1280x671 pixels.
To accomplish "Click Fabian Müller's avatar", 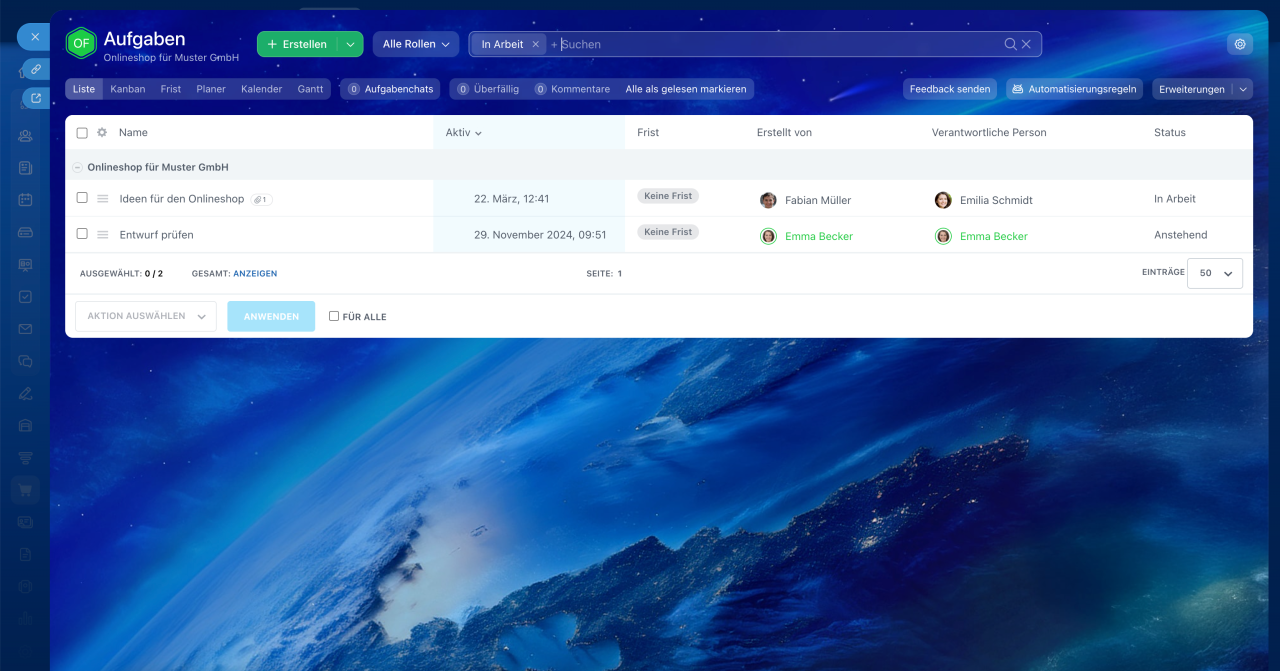I will 768,200.
